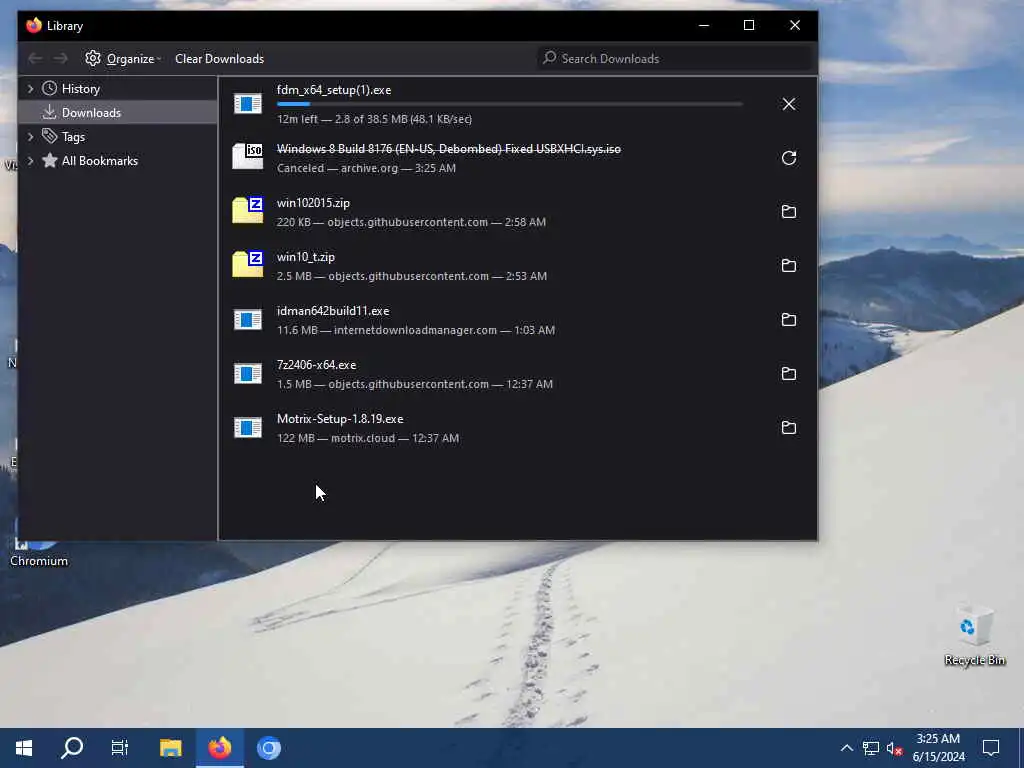This screenshot has height=768, width=1024.
Task: Show 7z2406-x64.exe in its folder
Action: coord(788,374)
